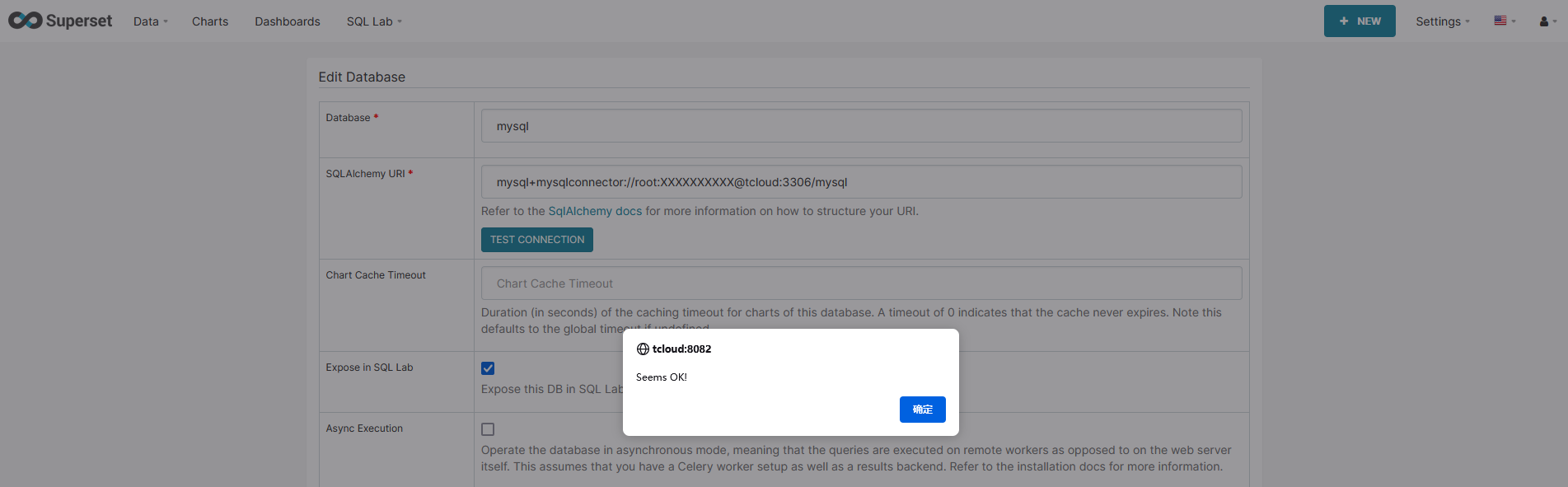1568x487 pixels.
Task: Confirm the Seems OK dialog with 确定
Action: tap(923, 410)
